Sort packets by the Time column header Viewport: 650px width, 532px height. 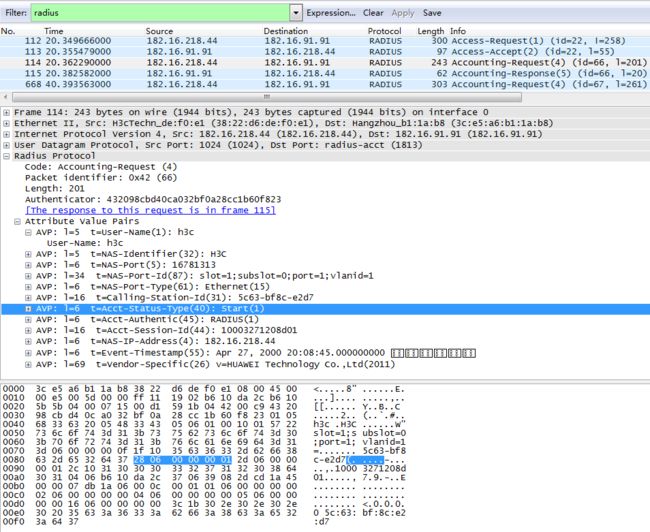point(54,31)
